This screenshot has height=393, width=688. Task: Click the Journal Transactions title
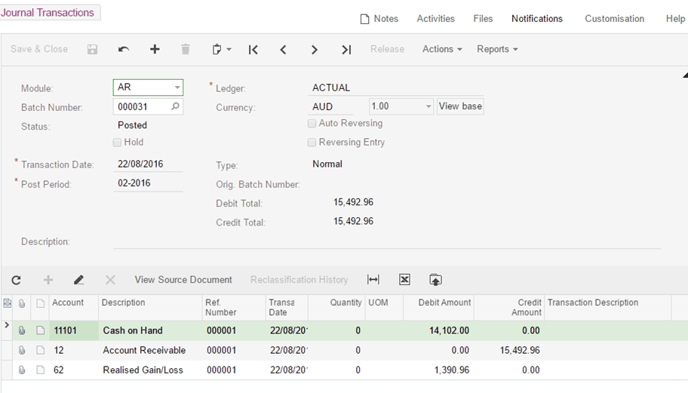[47, 12]
